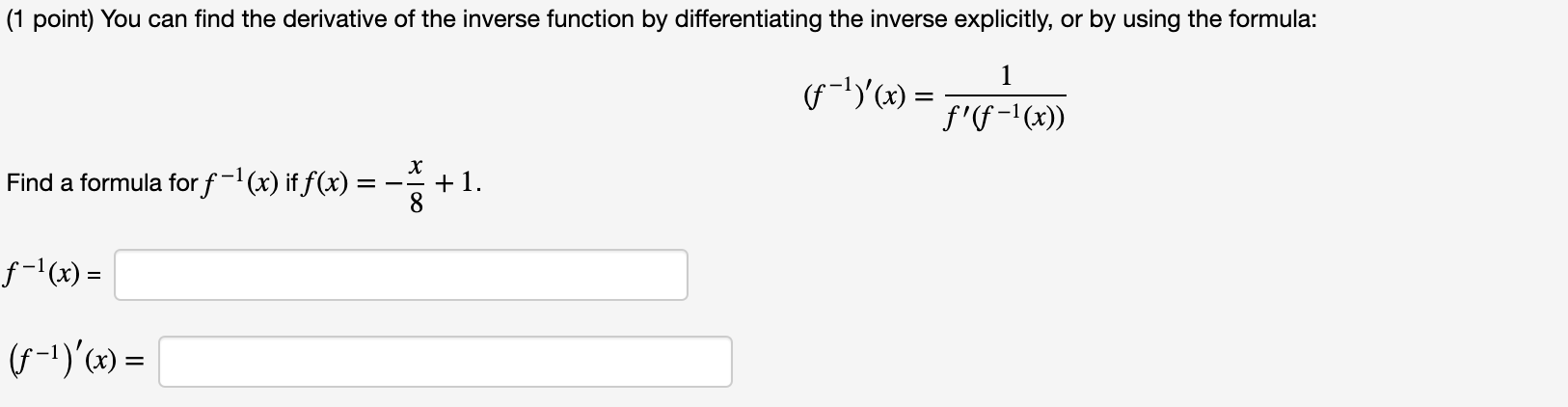Click the numerator 1 in the displayed formula
The height and width of the screenshot is (407, 1568).
point(1006,73)
